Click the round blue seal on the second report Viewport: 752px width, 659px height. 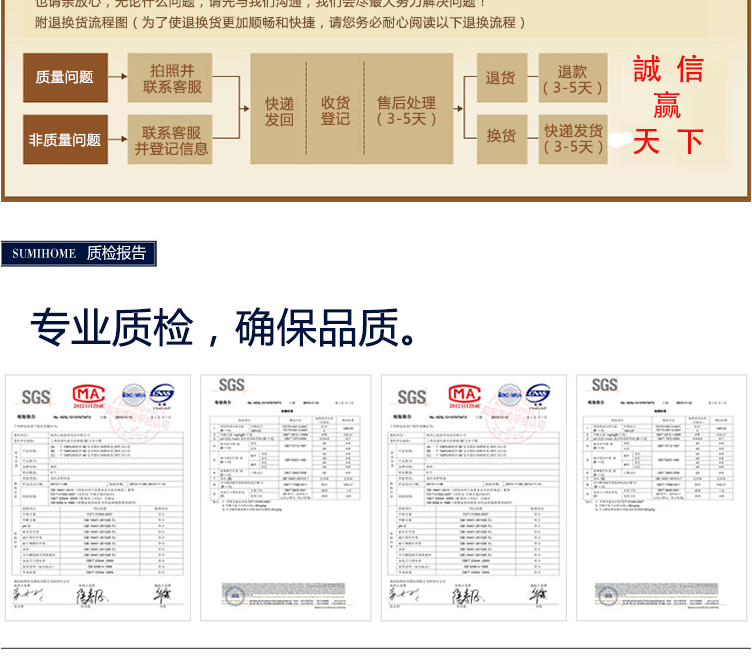tap(235, 596)
